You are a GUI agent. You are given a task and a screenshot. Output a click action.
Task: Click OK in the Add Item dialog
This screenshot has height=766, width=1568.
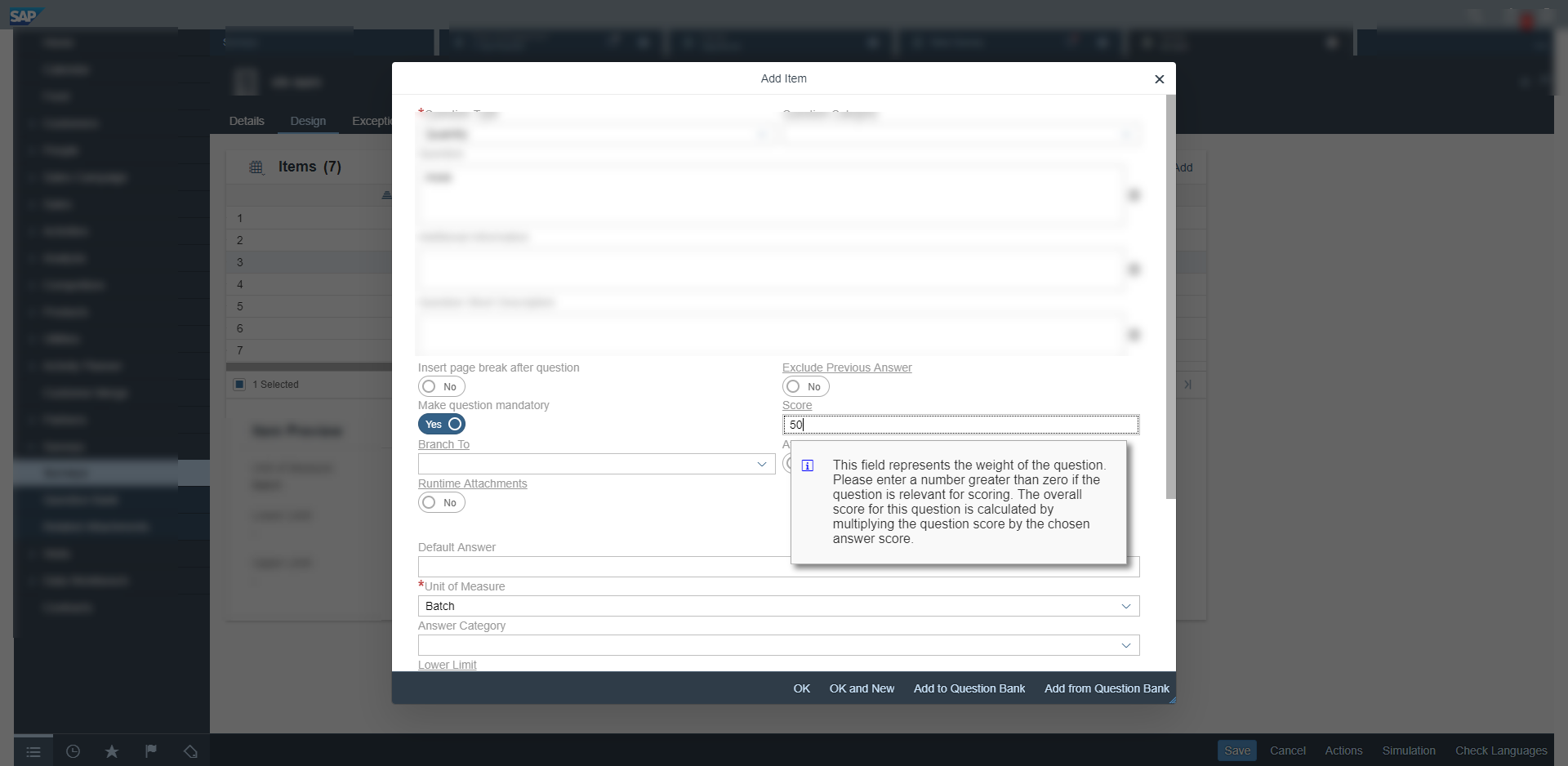click(x=802, y=688)
